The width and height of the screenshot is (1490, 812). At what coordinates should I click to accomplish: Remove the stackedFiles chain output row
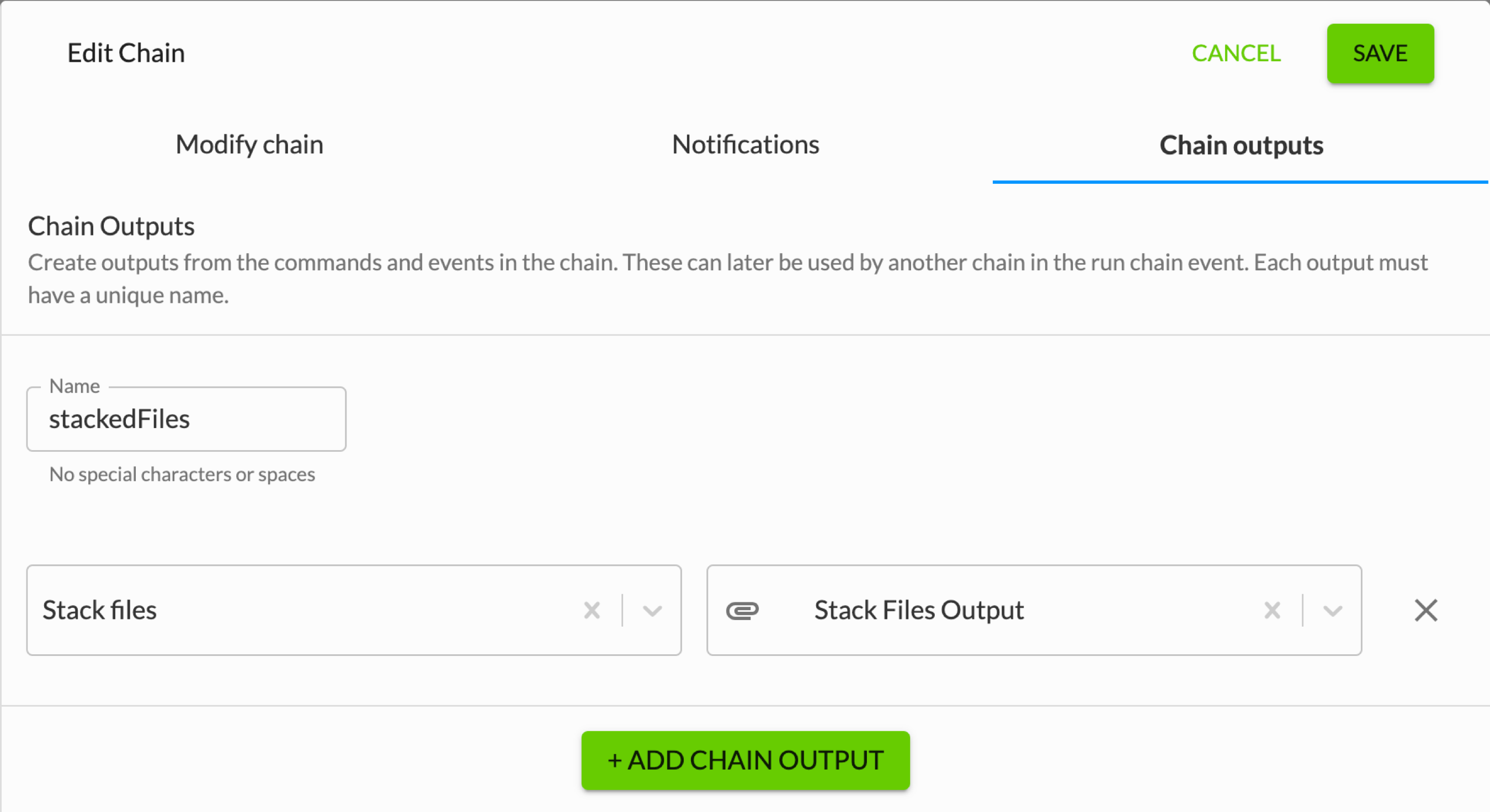(x=1426, y=610)
